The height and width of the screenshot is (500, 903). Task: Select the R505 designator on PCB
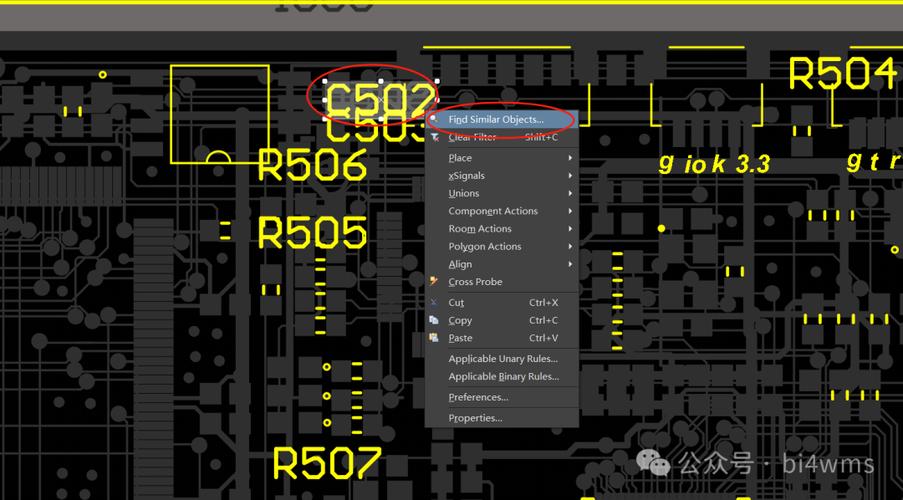click(x=312, y=233)
